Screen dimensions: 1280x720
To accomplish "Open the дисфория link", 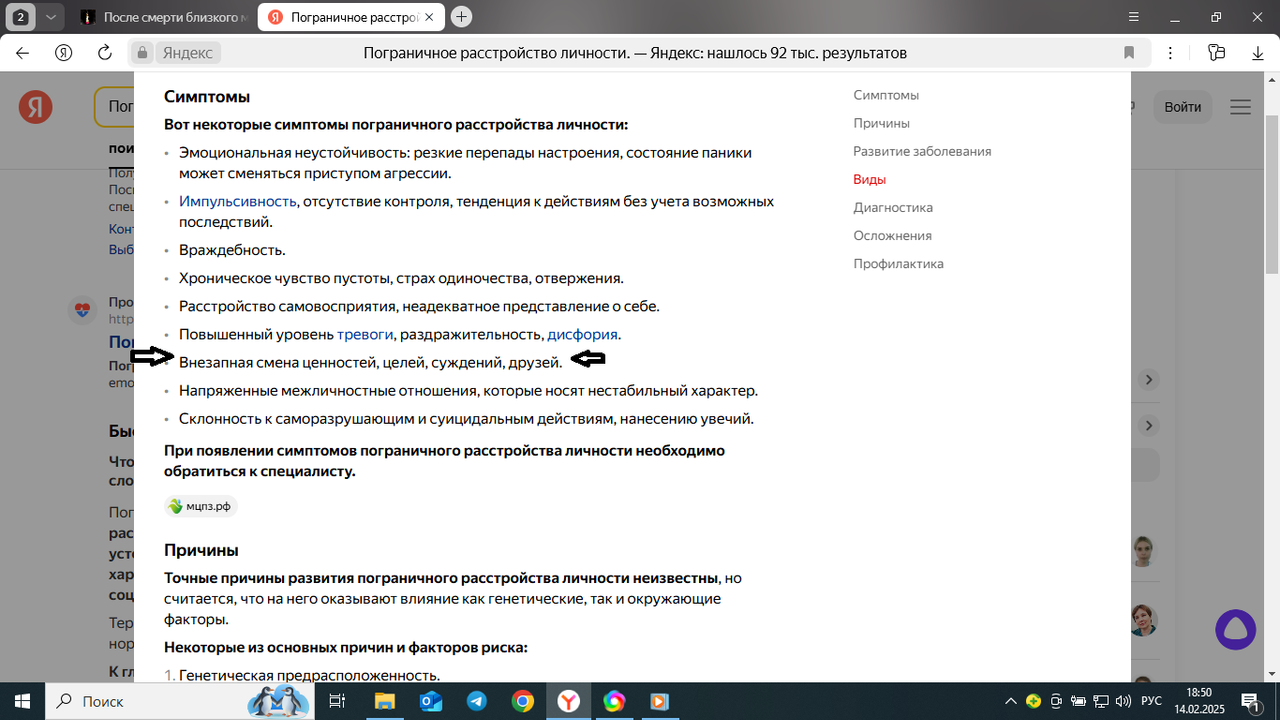I will (x=583, y=334).
